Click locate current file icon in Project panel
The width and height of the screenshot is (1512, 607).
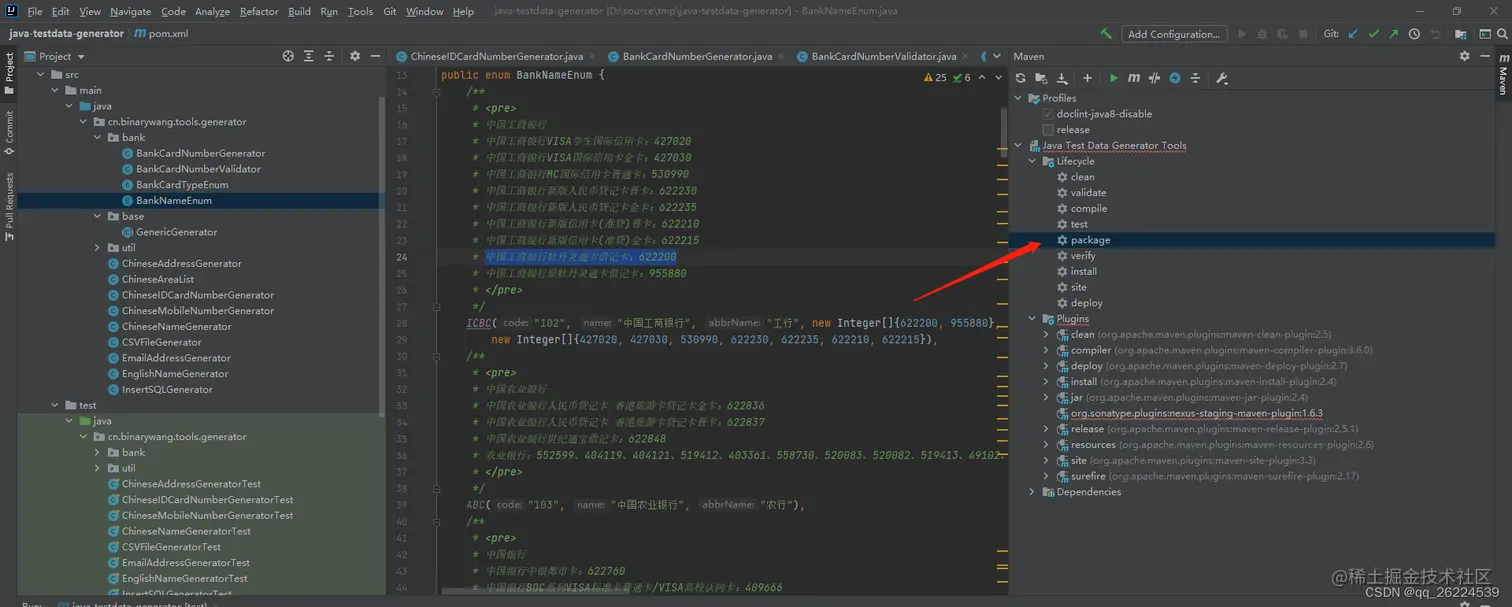[288, 56]
